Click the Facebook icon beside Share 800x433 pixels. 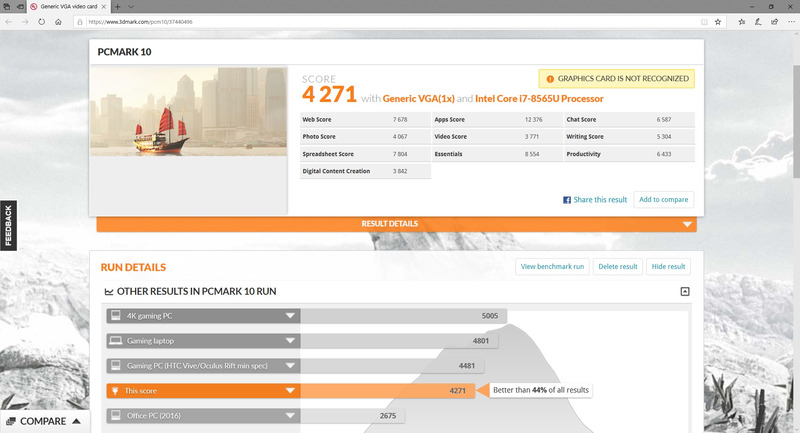tap(567, 200)
